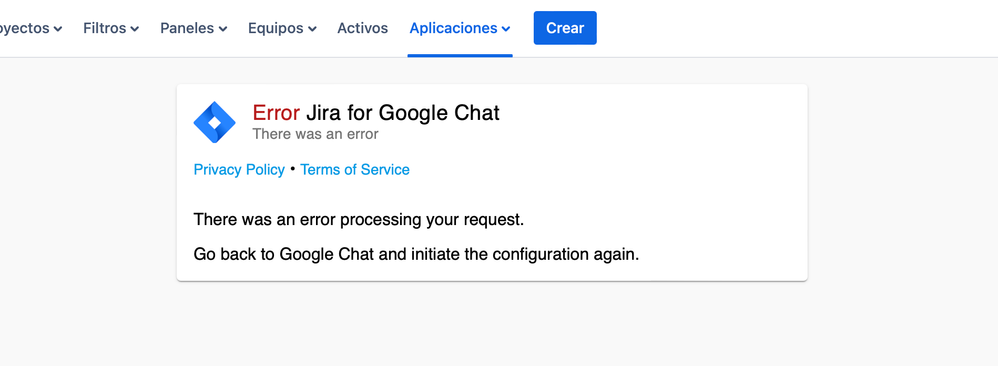Go to Activos in navigation bar
998x366 pixels.
[x=362, y=28]
